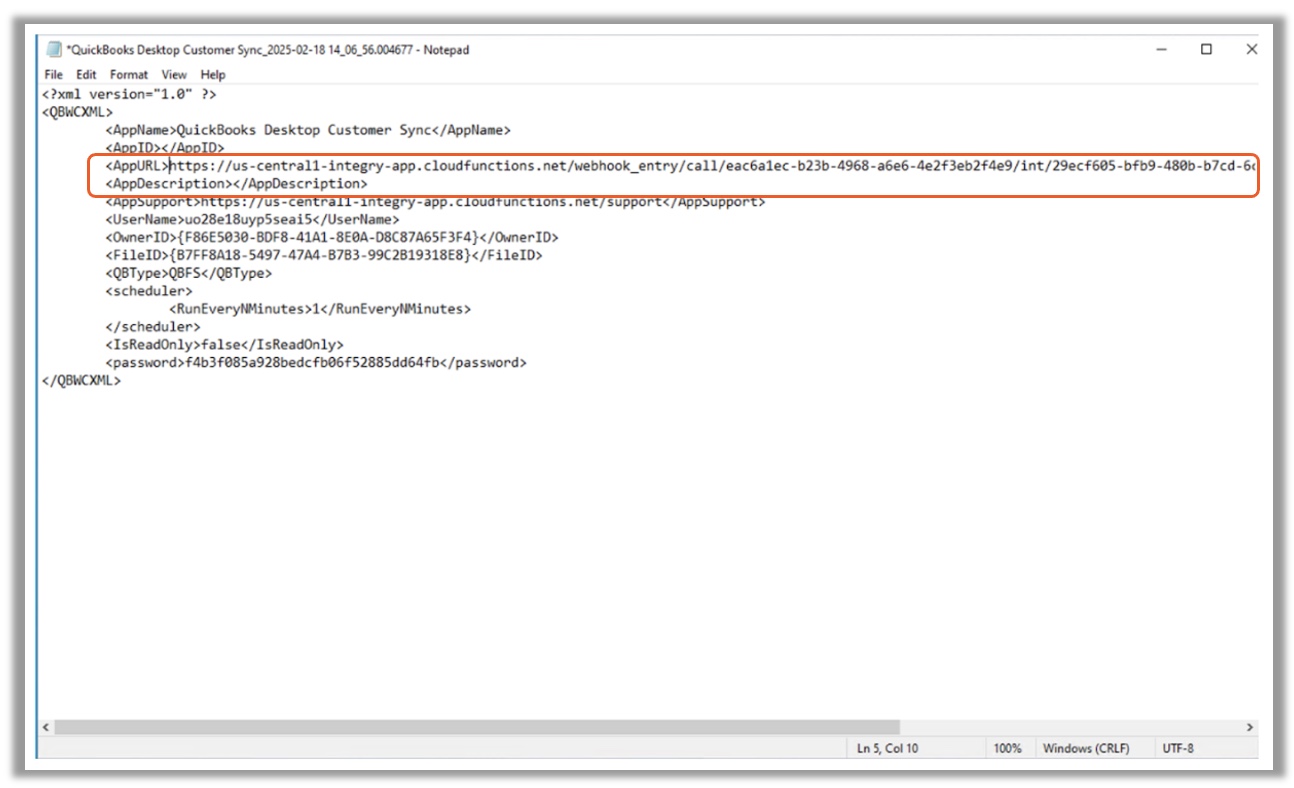Click the OwnerID GUID line

(x=332, y=238)
